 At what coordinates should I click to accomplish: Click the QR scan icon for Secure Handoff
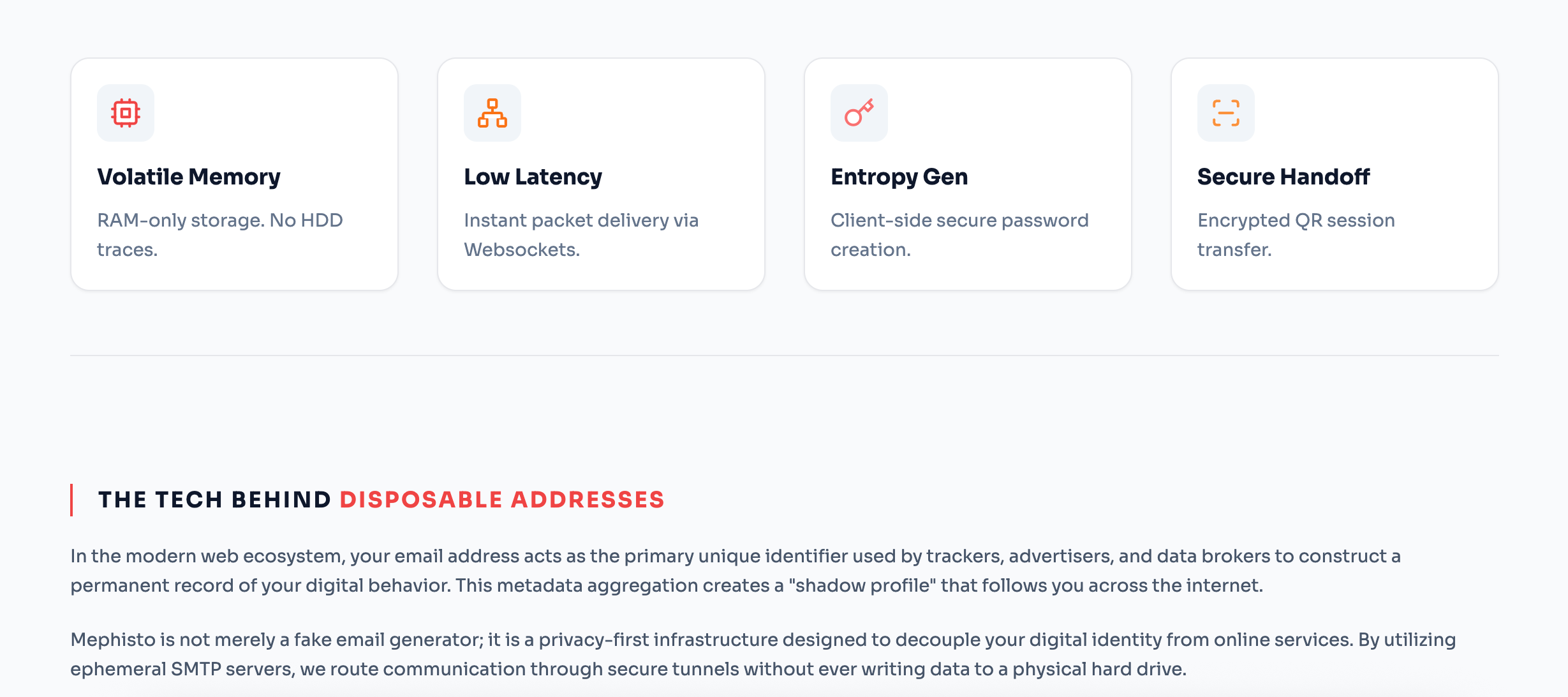1226,113
